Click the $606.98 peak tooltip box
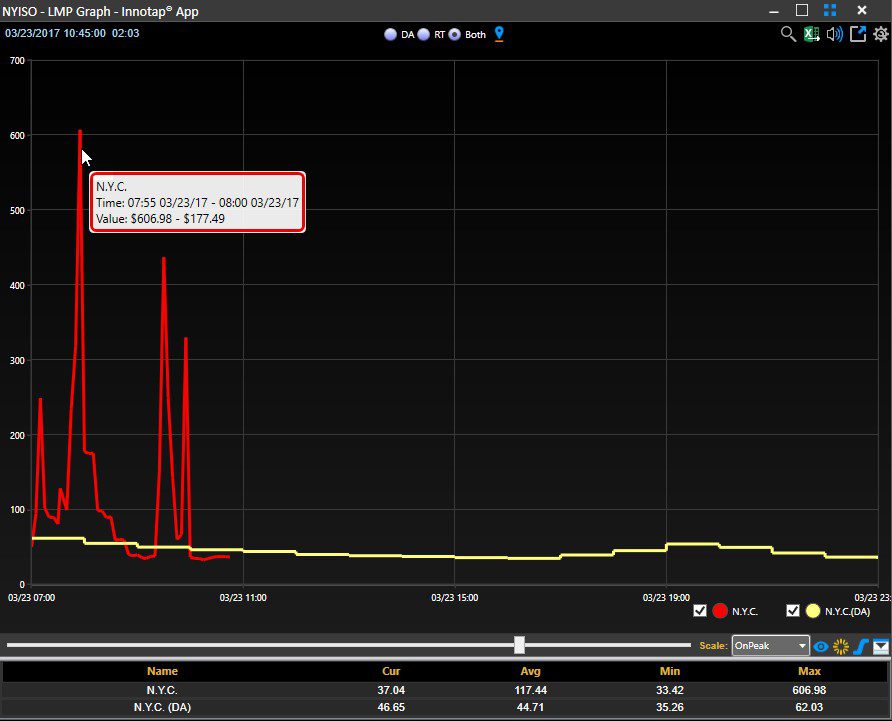892x721 pixels. click(x=197, y=202)
